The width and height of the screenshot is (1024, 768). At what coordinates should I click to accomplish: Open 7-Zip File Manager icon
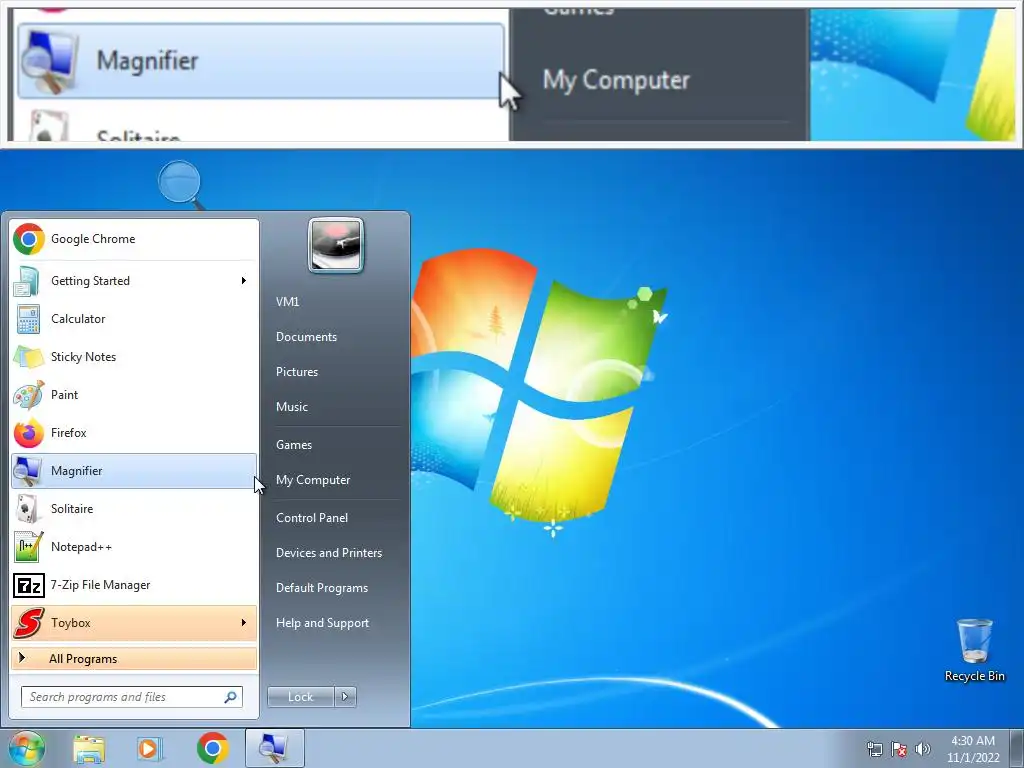click(x=28, y=585)
